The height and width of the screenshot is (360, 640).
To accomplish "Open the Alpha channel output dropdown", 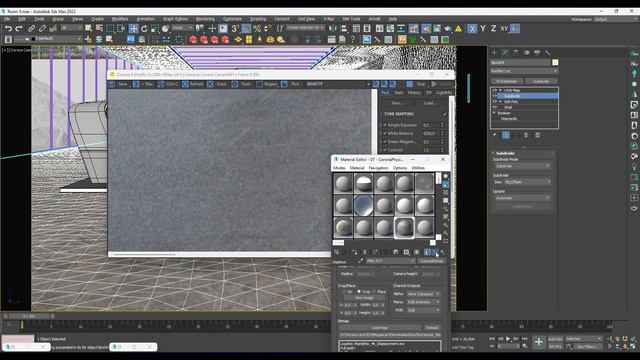I will pos(423,294).
